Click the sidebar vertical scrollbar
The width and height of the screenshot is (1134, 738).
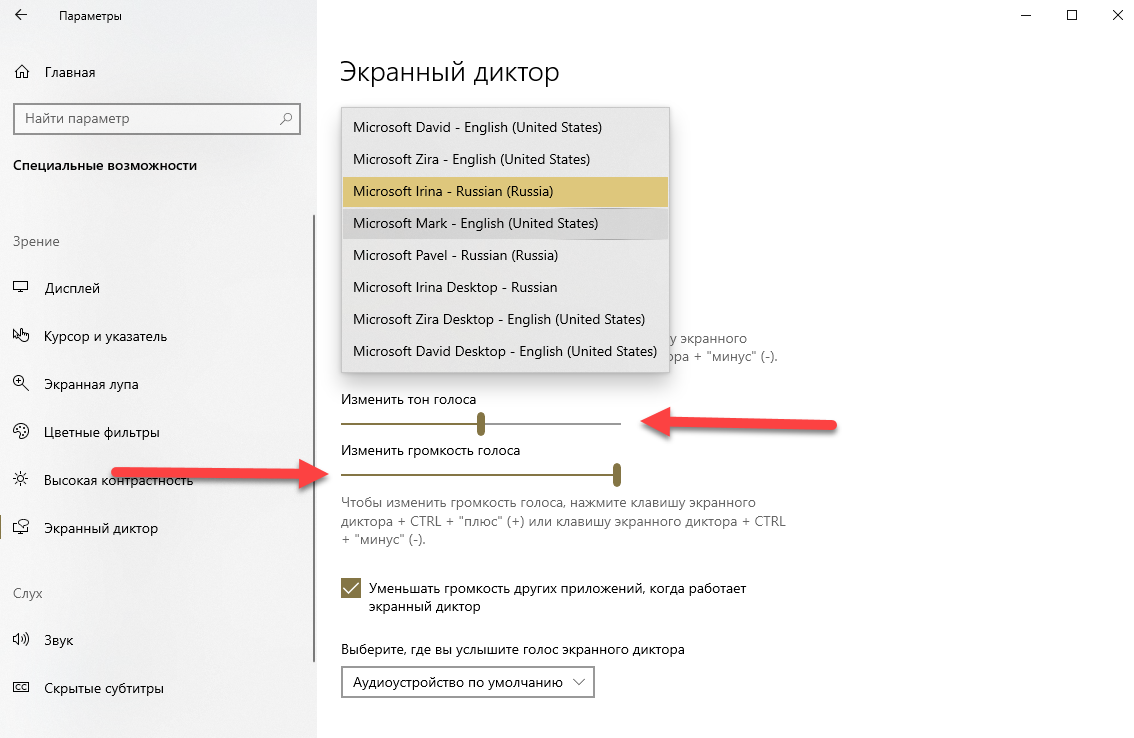point(314,438)
